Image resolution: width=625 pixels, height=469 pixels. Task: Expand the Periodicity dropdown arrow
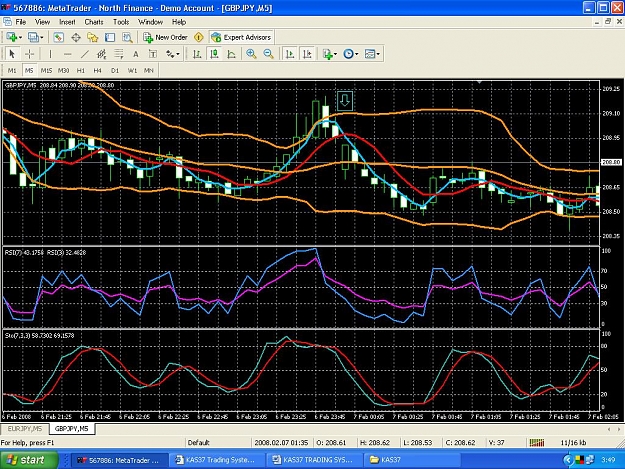pyautogui.click(x=357, y=54)
